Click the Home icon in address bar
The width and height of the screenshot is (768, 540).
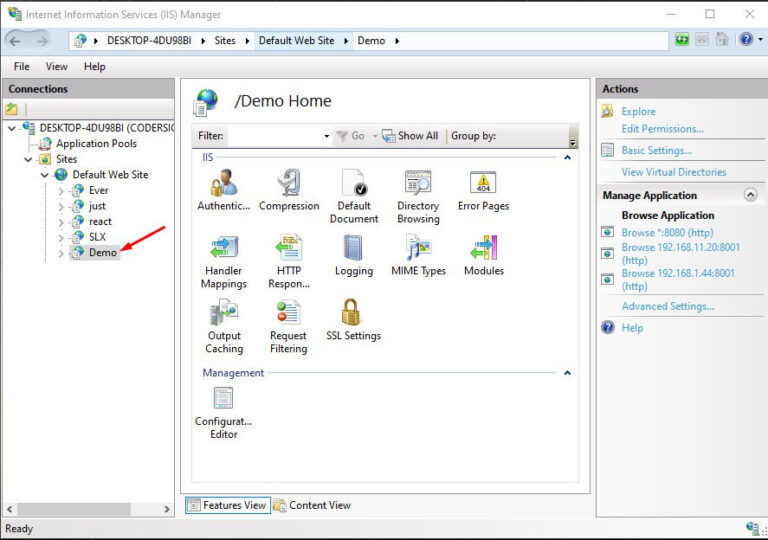(722, 39)
